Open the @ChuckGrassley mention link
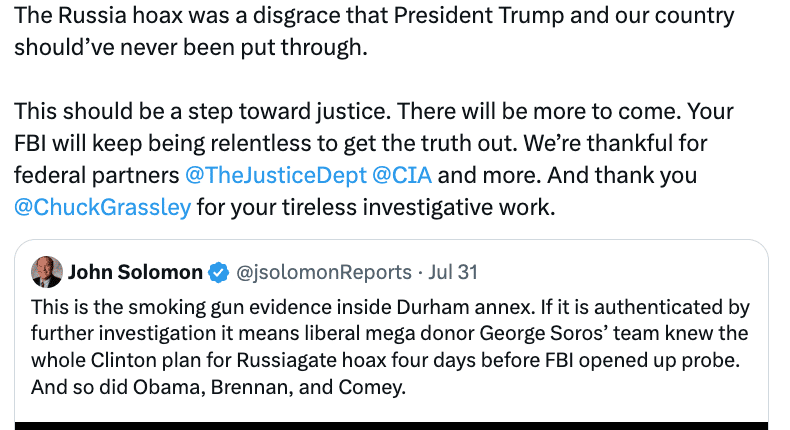 (x=102, y=208)
